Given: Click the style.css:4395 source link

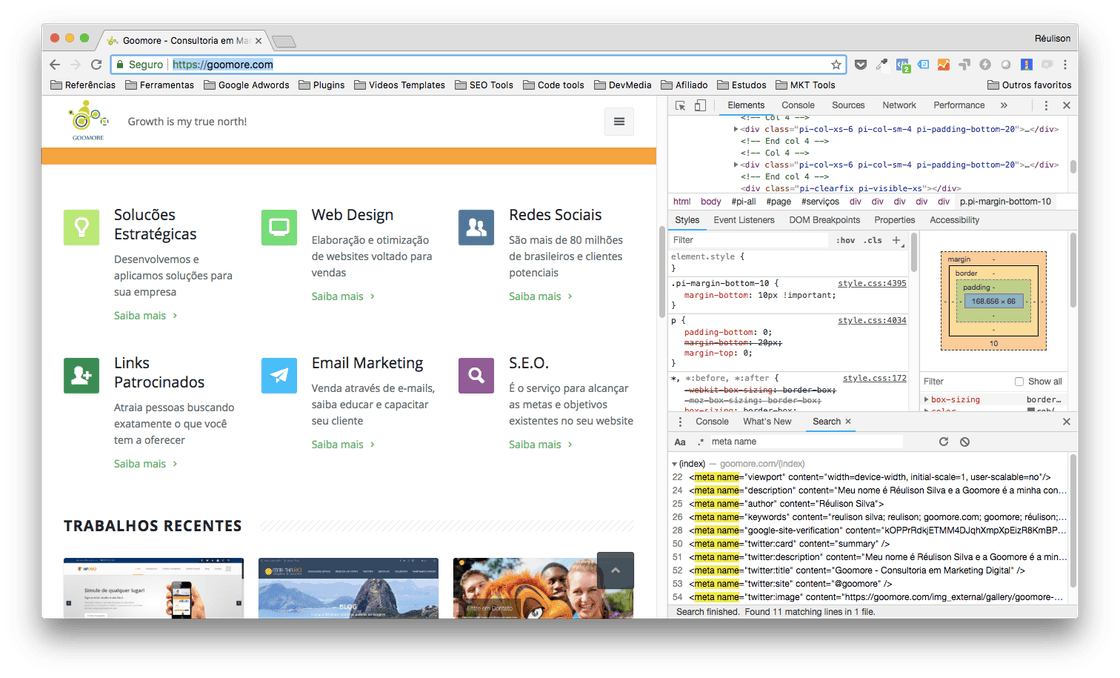Looking at the screenshot, I should [x=873, y=283].
